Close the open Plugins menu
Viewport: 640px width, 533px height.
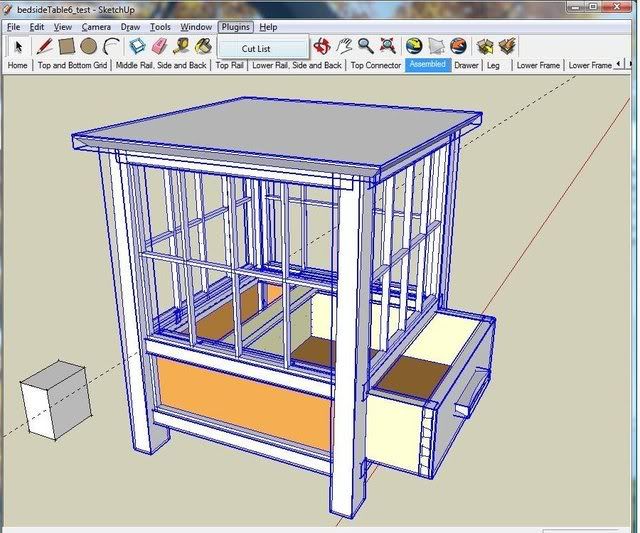click(236, 27)
